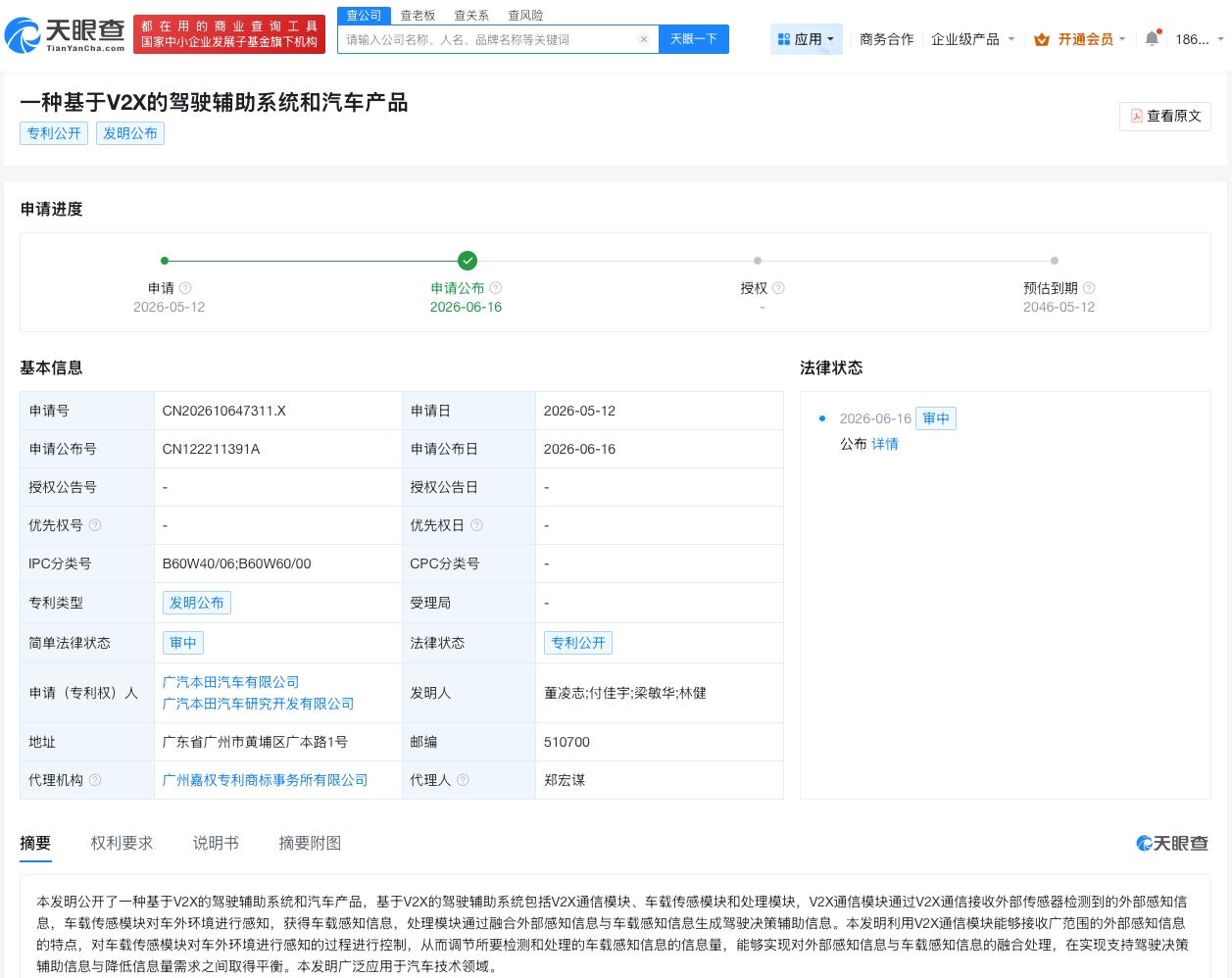Click help icon next to 预估到期
The height and width of the screenshot is (978, 1232).
click(x=1089, y=288)
